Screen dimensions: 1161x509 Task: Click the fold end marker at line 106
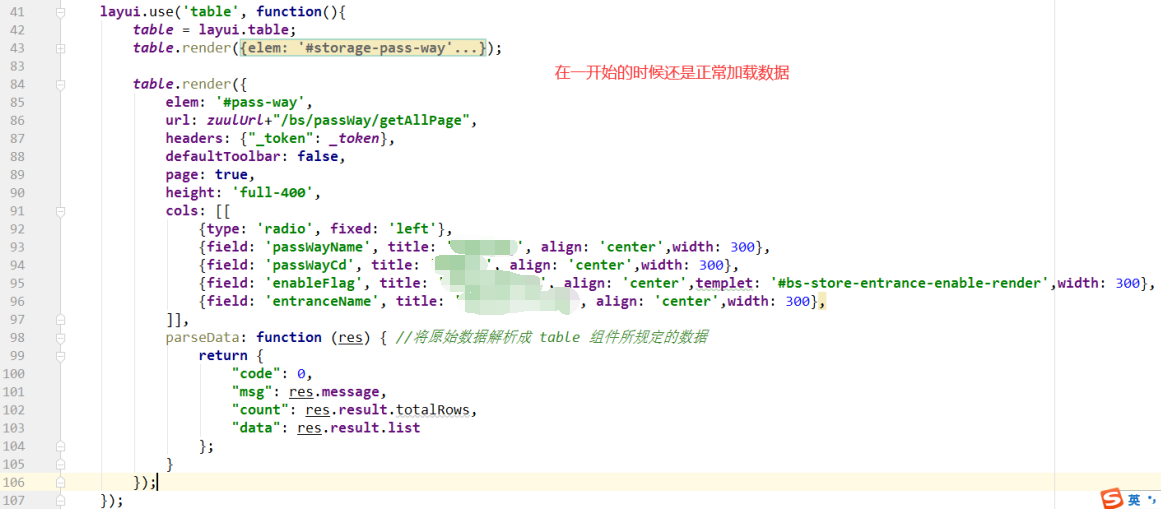pyautogui.click(x=60, y=482)
